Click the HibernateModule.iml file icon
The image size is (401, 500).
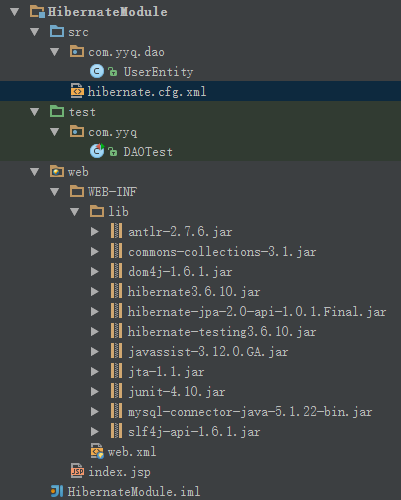coord(57,491)
